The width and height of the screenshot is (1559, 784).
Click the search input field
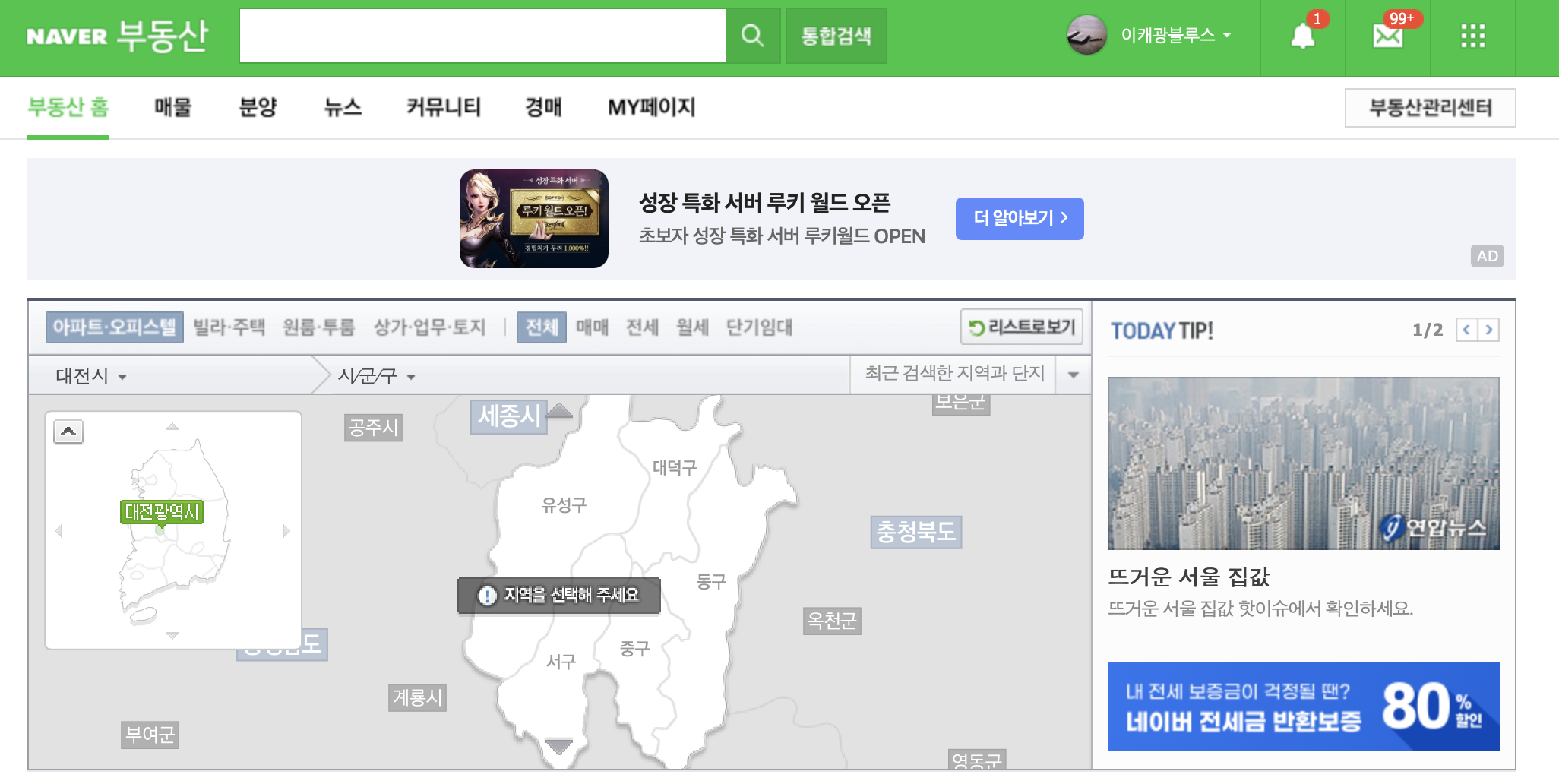[x=483, y=36]
